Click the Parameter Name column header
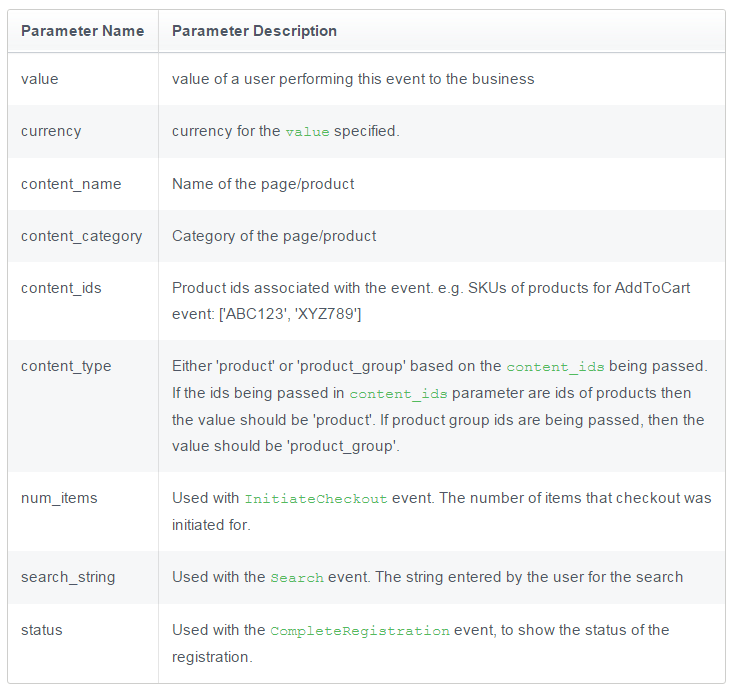Screen dimensions: 734x693 (82, 31)
